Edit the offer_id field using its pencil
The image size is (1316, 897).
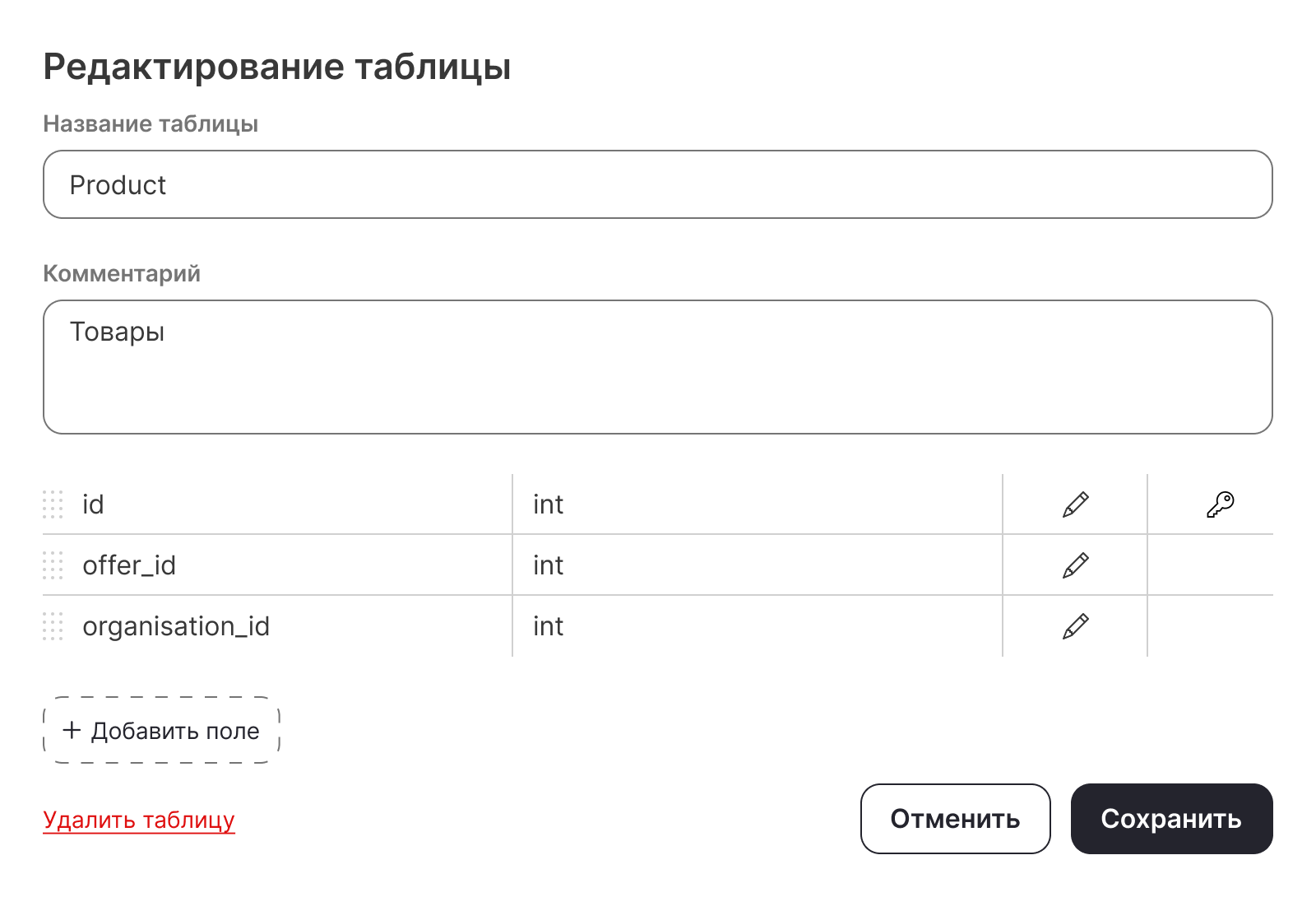(1075, 565)
